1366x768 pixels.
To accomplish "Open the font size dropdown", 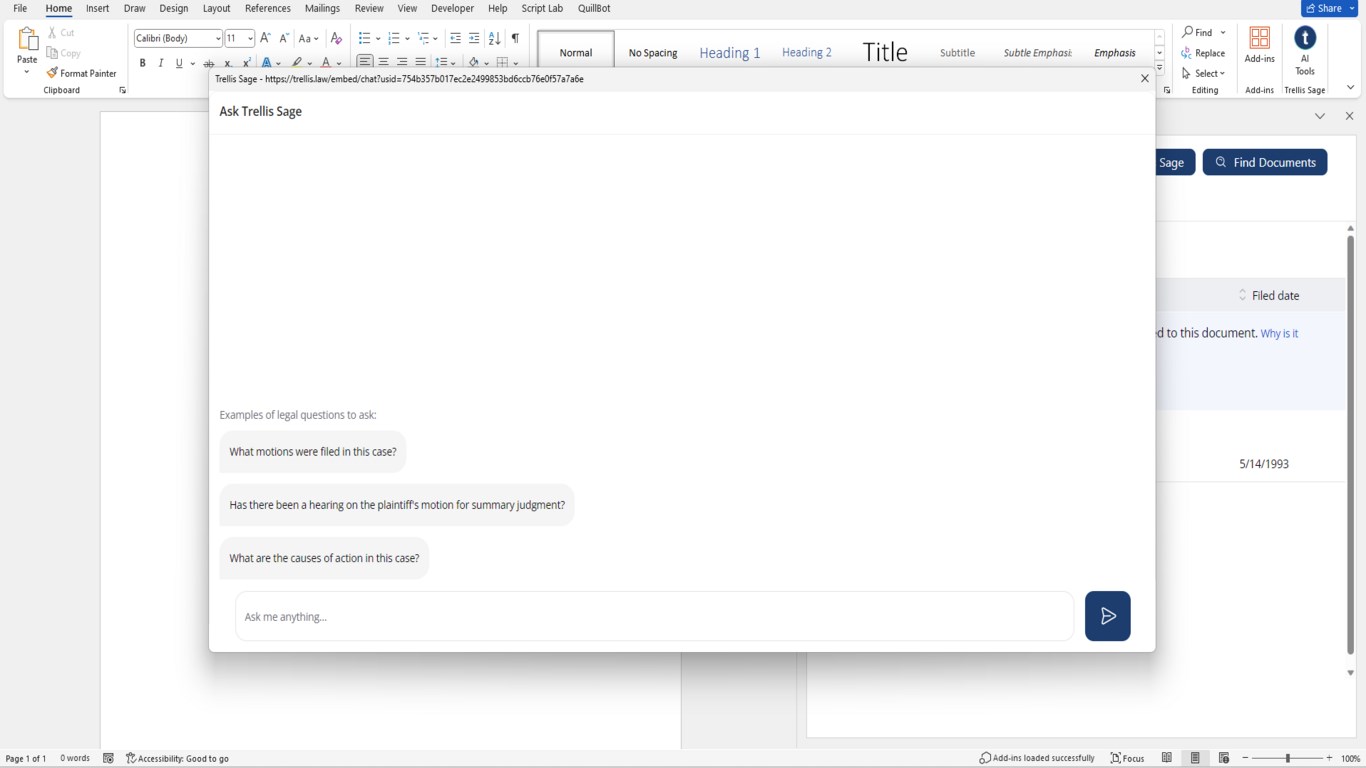I will [250, 38].
